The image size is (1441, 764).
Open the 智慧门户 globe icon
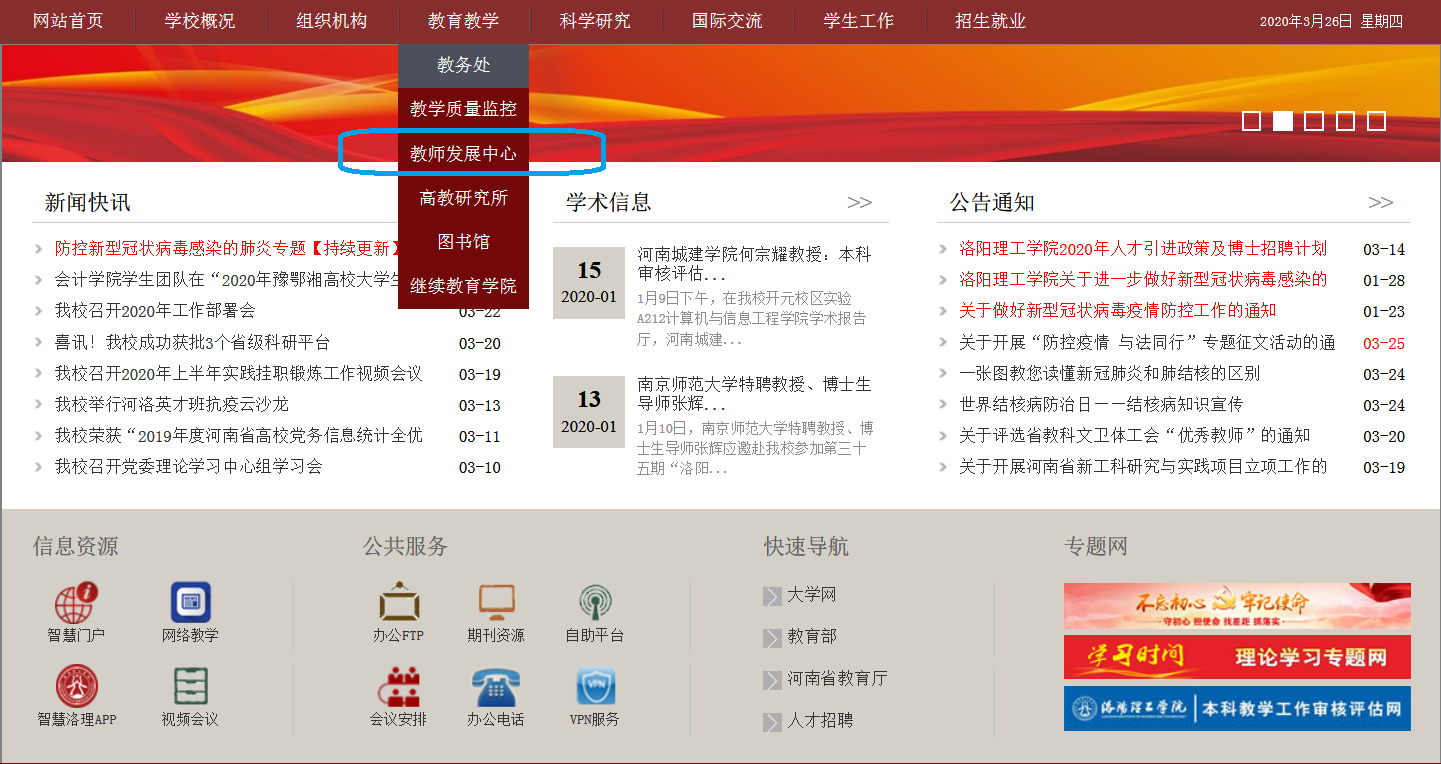point(76,603)
